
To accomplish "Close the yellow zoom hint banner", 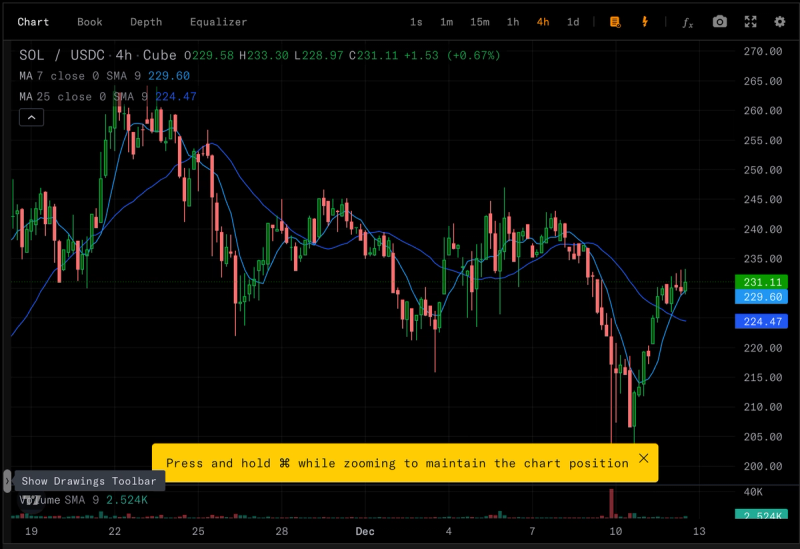I will [x=644, y=458].
